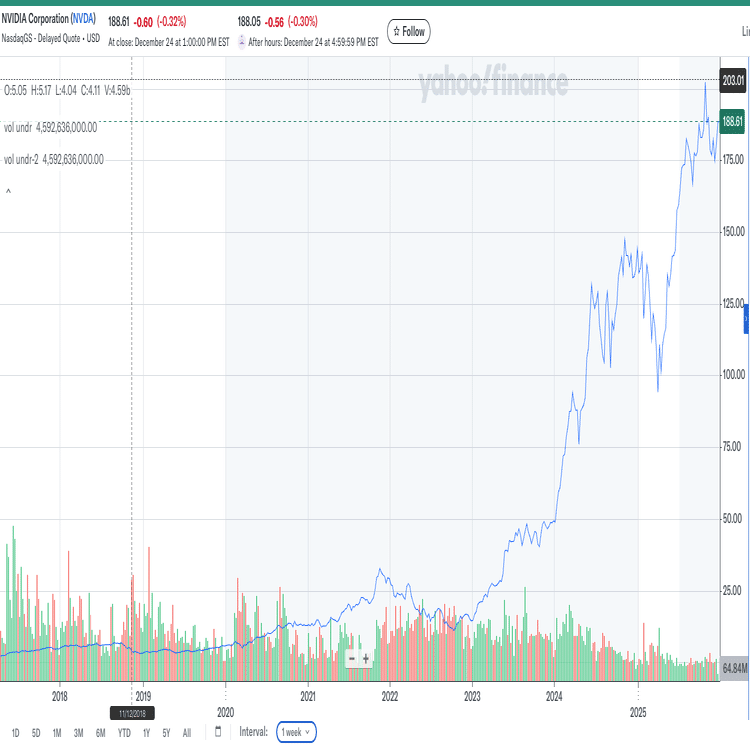
Task: Click the 2019 axis label
Action: tap(143, 696)
